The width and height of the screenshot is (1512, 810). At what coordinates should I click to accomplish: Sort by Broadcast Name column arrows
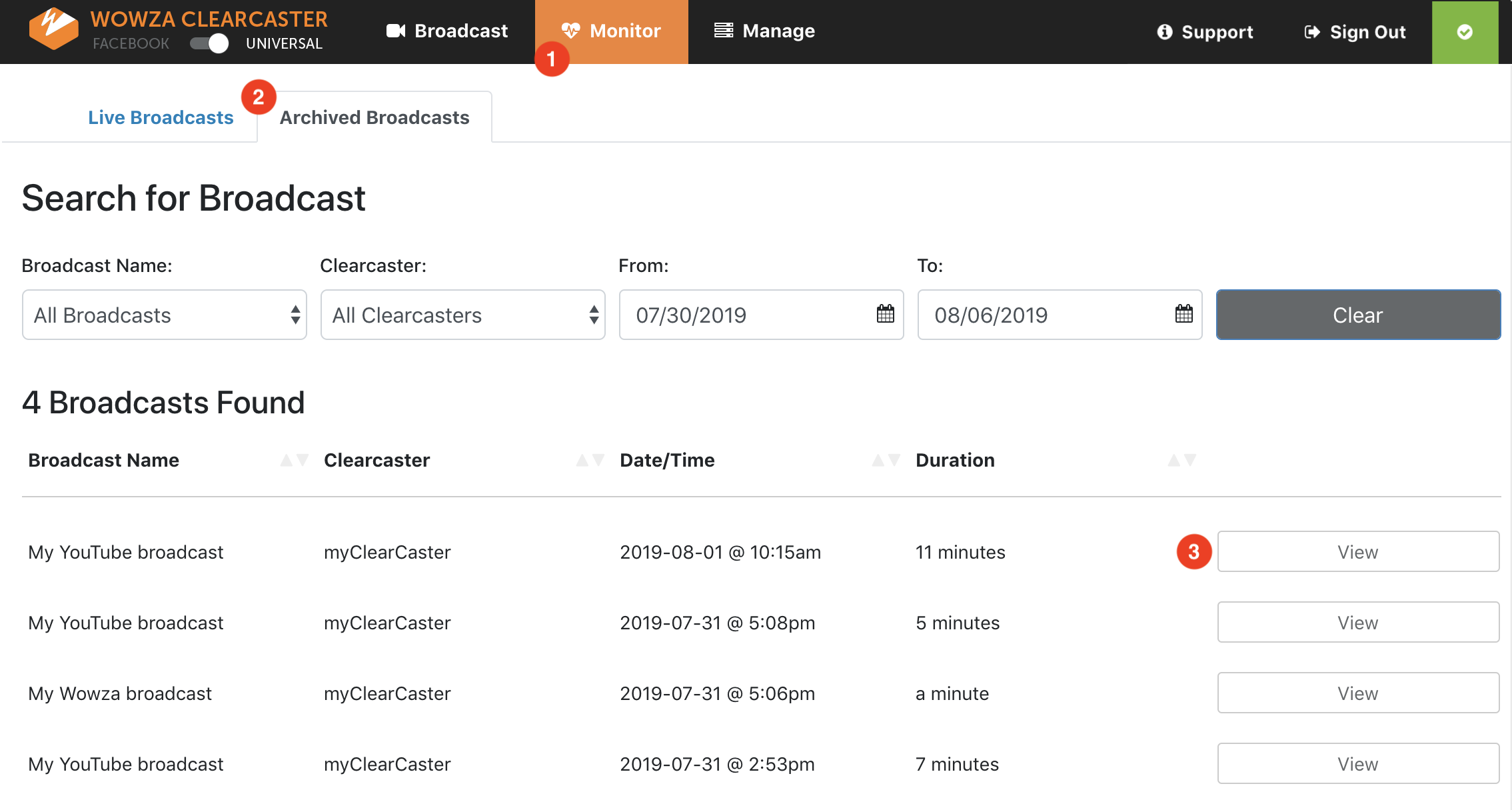[x=295, y=460]
